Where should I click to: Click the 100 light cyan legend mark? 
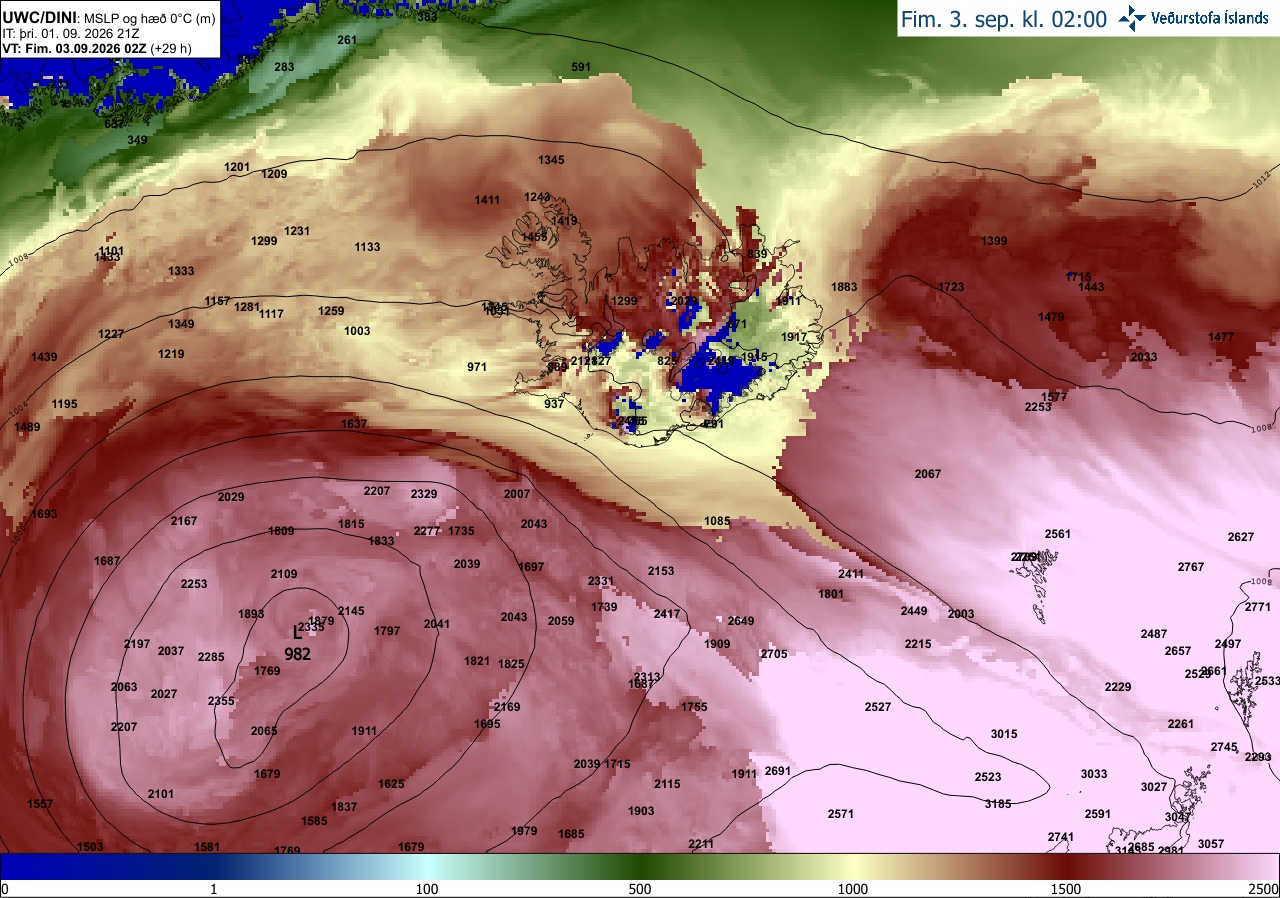[427, 889]
